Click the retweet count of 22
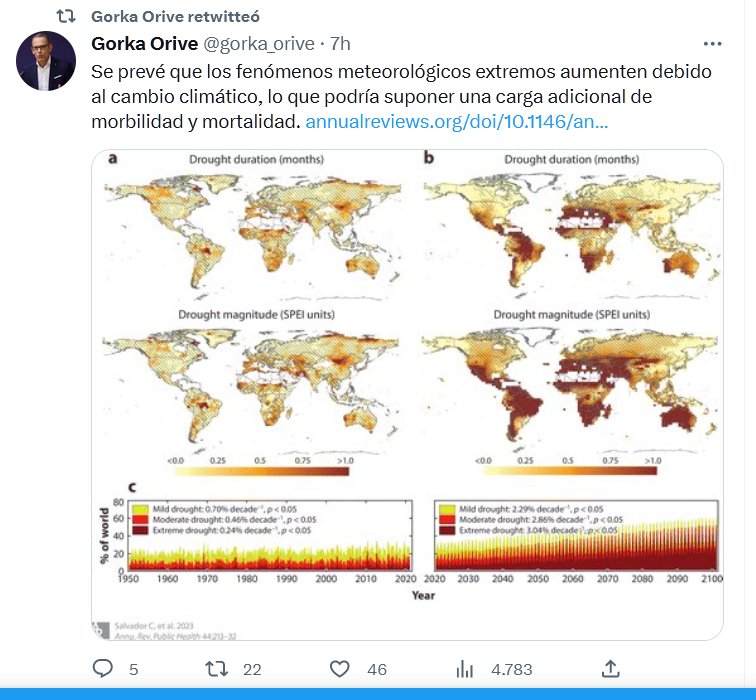 [252, 669]
